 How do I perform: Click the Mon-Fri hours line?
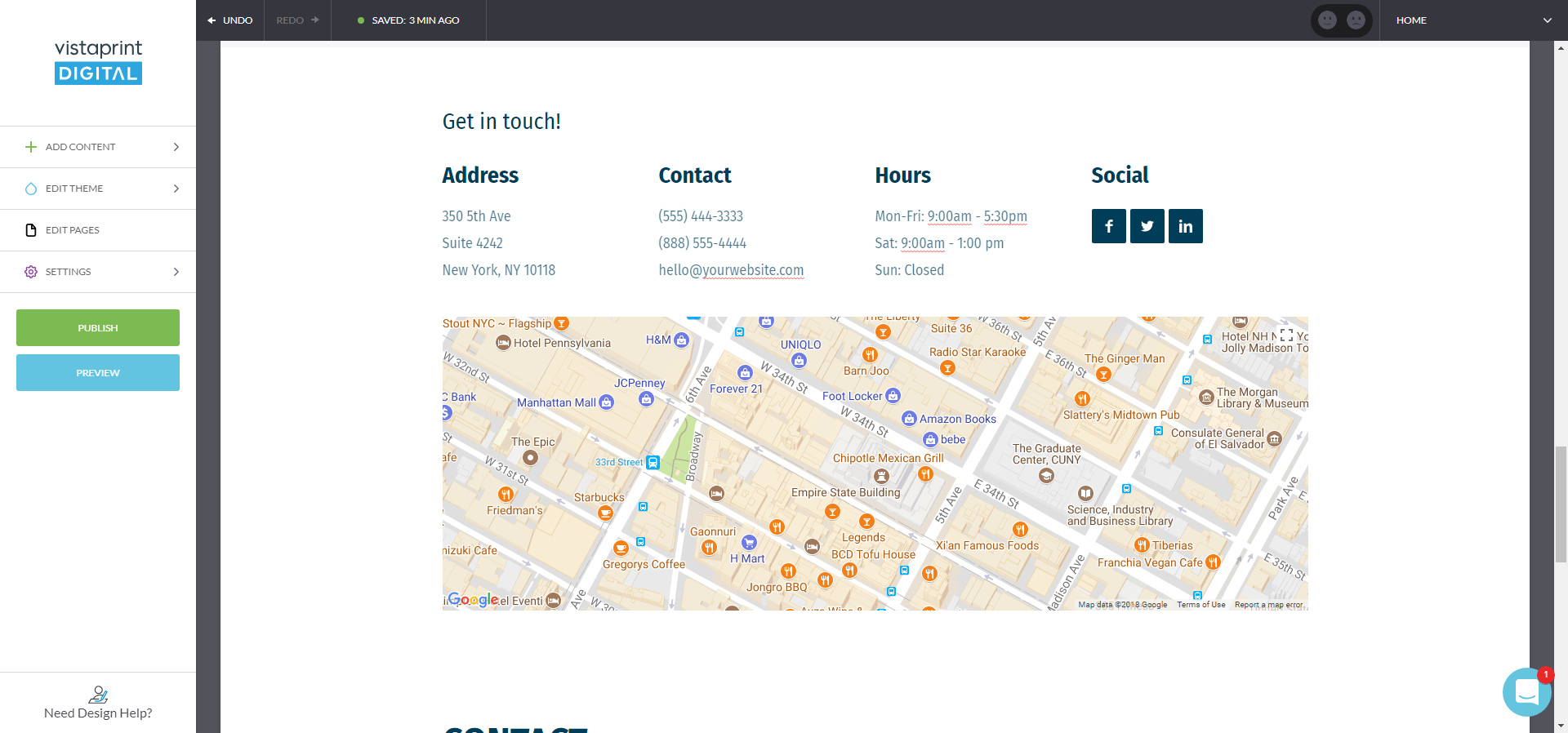tap(951, 216)
